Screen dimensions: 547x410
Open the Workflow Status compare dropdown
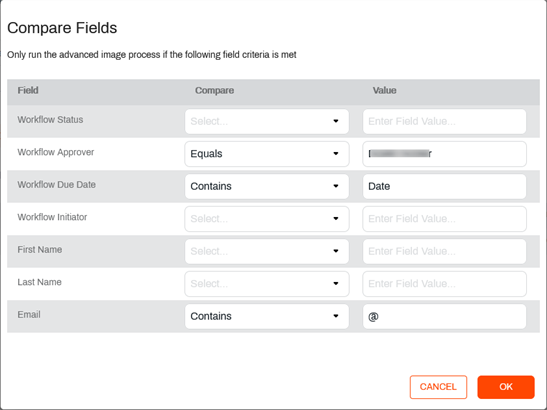pyautogui.click(x=267, y=121)
